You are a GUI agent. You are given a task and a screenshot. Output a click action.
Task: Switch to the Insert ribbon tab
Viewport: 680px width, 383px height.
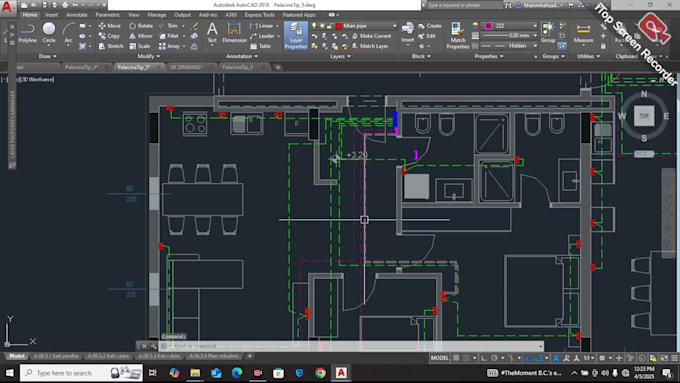[52, 15]
